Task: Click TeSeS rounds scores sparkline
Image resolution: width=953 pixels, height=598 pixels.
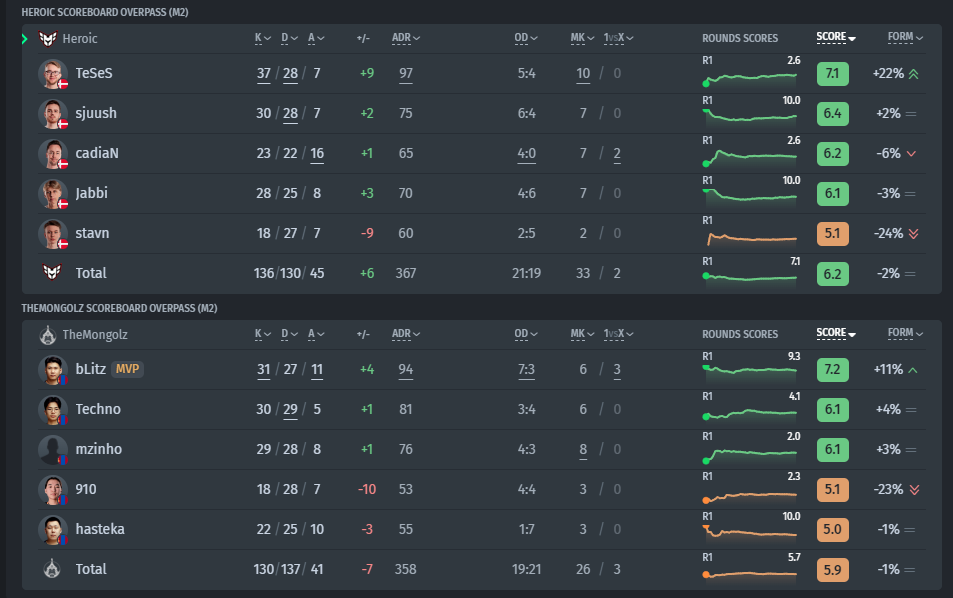Action: click(751, 73)
